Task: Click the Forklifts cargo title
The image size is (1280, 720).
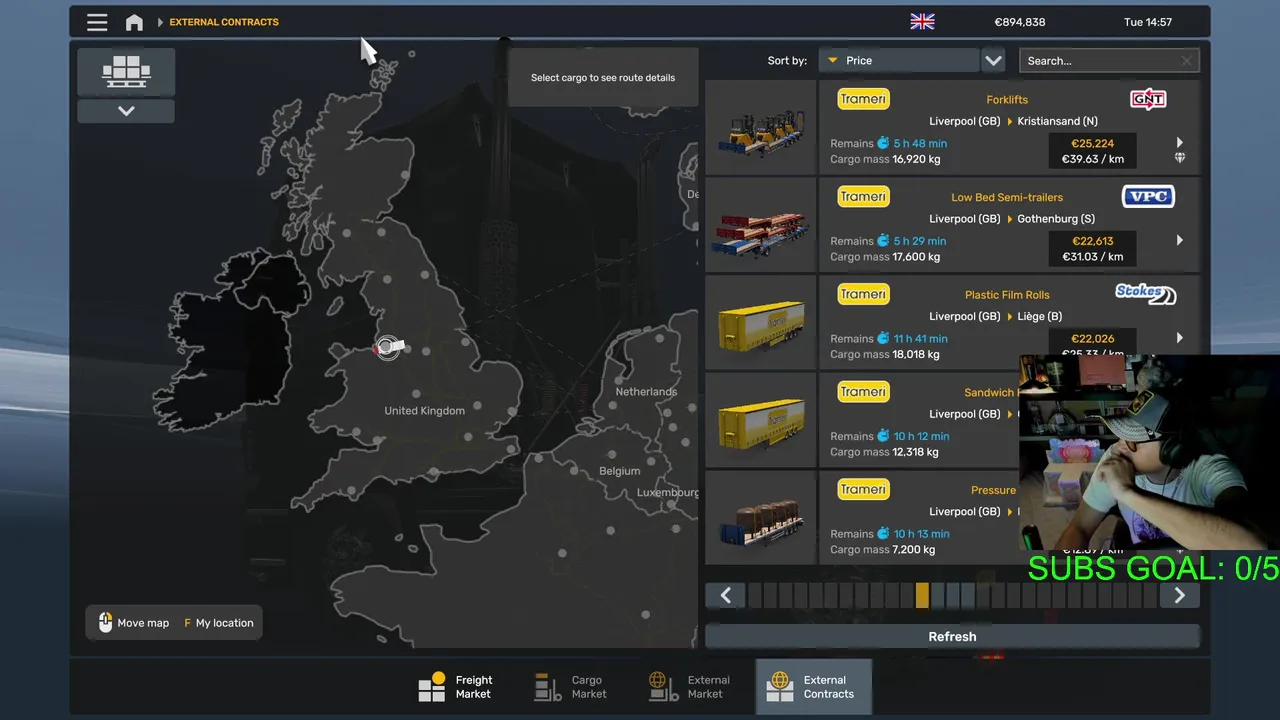Action: 1007,100
